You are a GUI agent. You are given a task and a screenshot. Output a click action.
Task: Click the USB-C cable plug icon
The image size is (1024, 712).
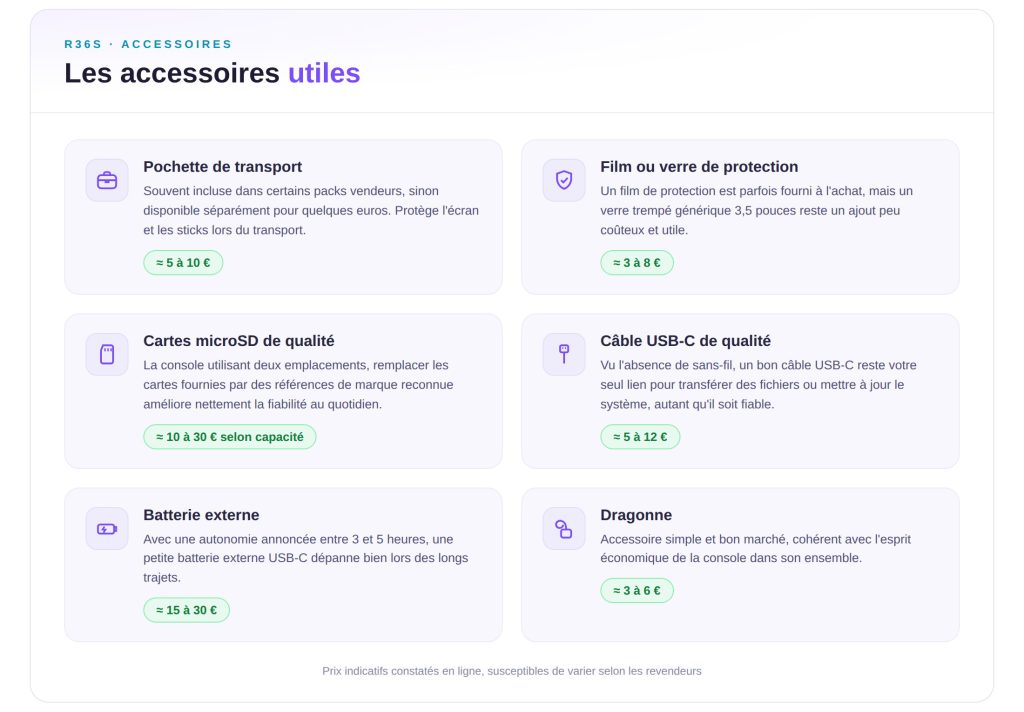(564, 354)
